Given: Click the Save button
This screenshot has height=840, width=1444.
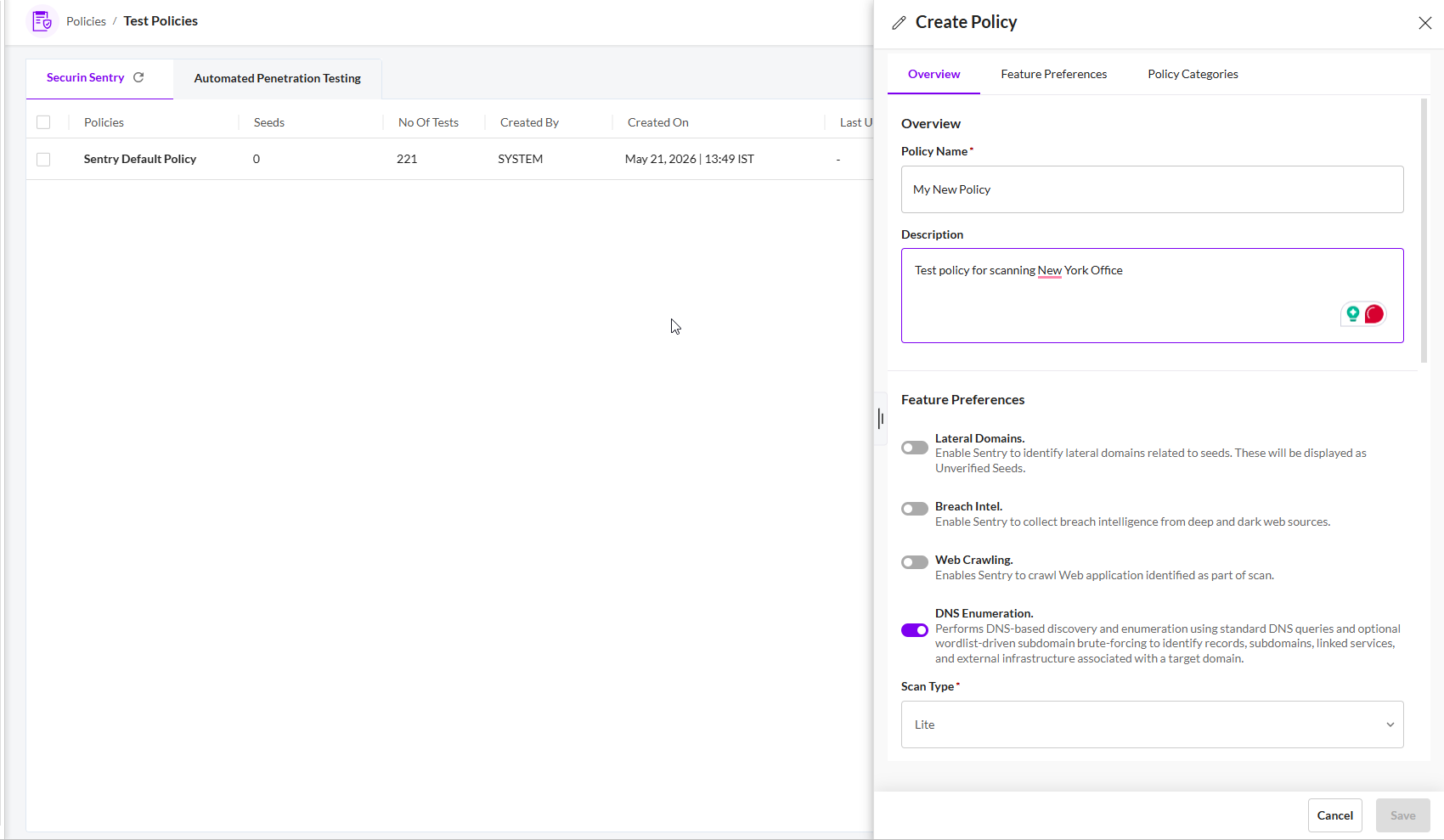Looking at the screenshot, I should click(1402, 815).
